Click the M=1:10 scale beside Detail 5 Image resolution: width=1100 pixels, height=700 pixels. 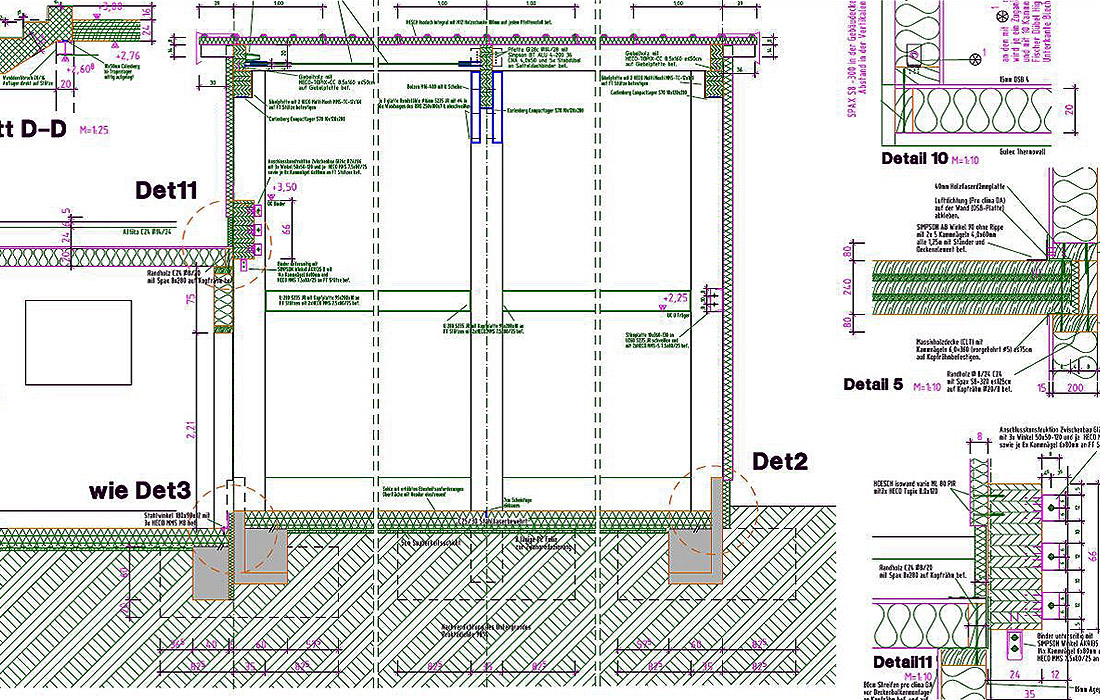point(931,385)
